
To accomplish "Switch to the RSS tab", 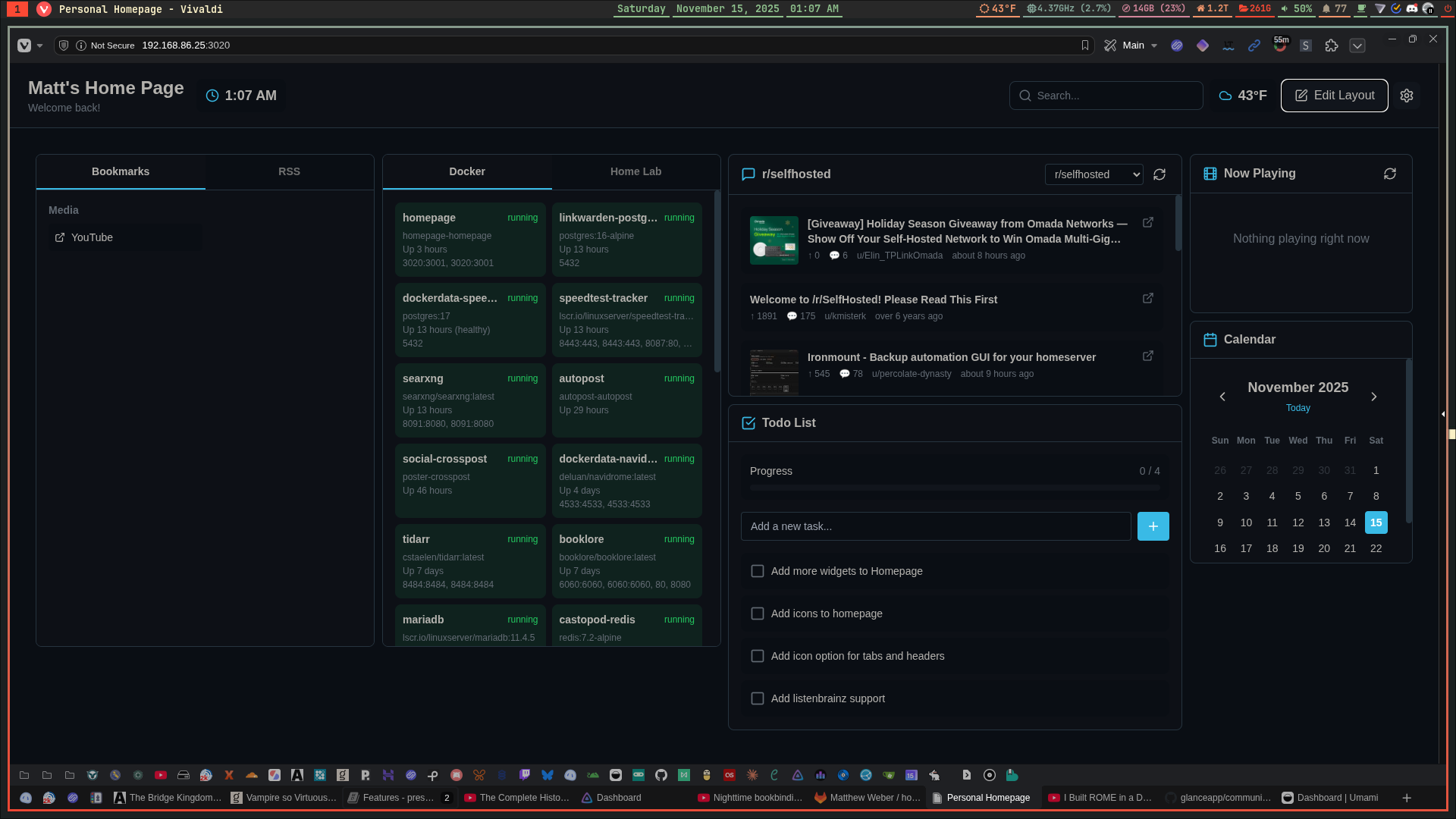I will 289,171.
